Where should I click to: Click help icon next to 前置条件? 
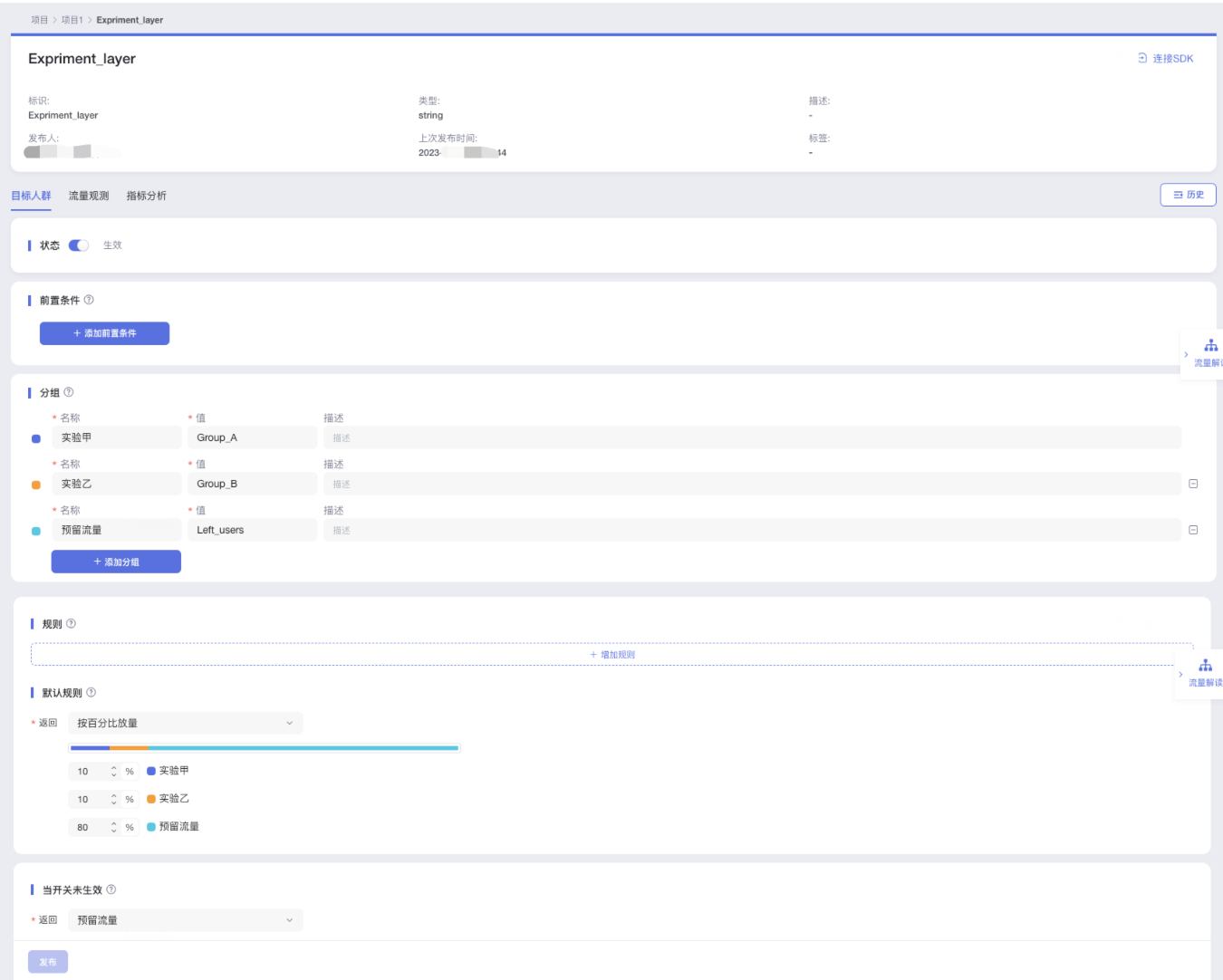[89, 300]
